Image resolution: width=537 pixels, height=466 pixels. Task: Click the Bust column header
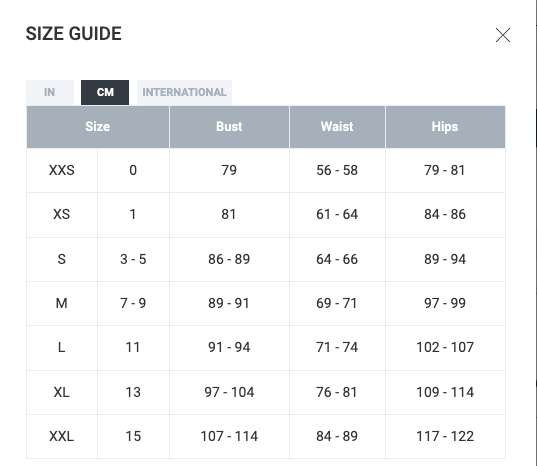(x=229, y=127)
